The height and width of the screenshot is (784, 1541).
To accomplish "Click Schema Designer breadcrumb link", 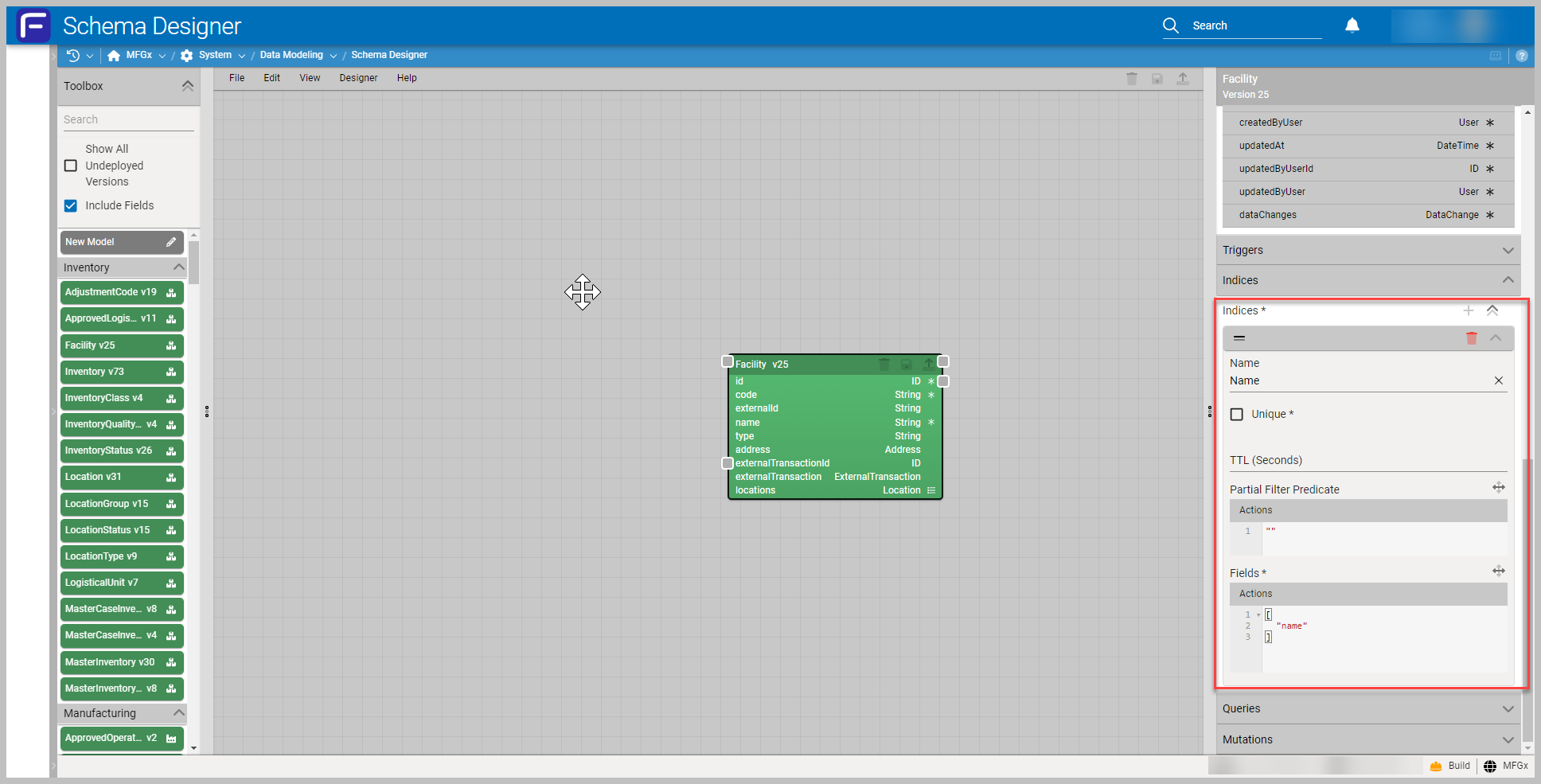I will point(389,55).
